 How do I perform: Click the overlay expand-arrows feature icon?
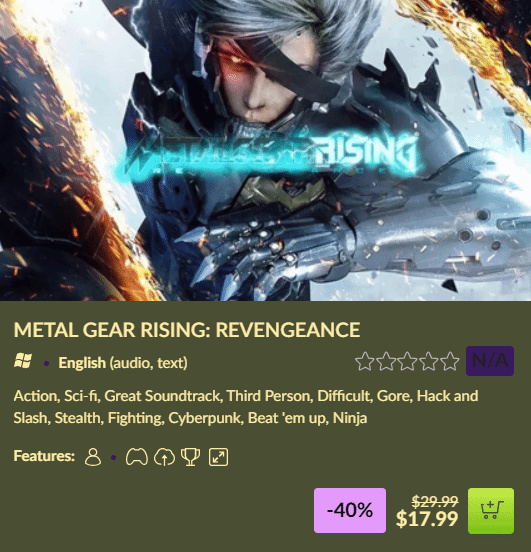tap(218, 457)
